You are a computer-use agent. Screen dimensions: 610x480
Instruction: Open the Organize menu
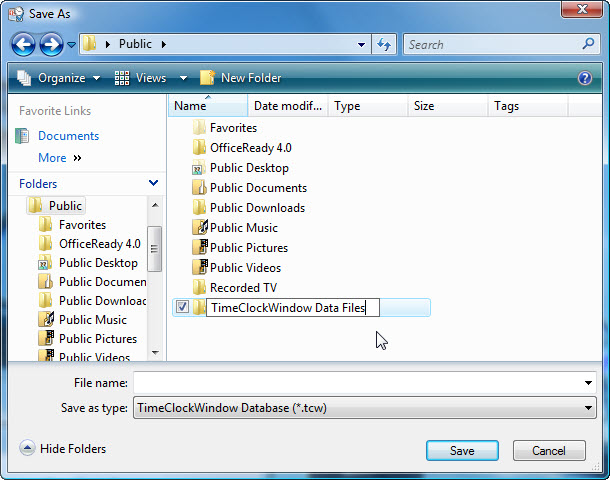[60, 78]
